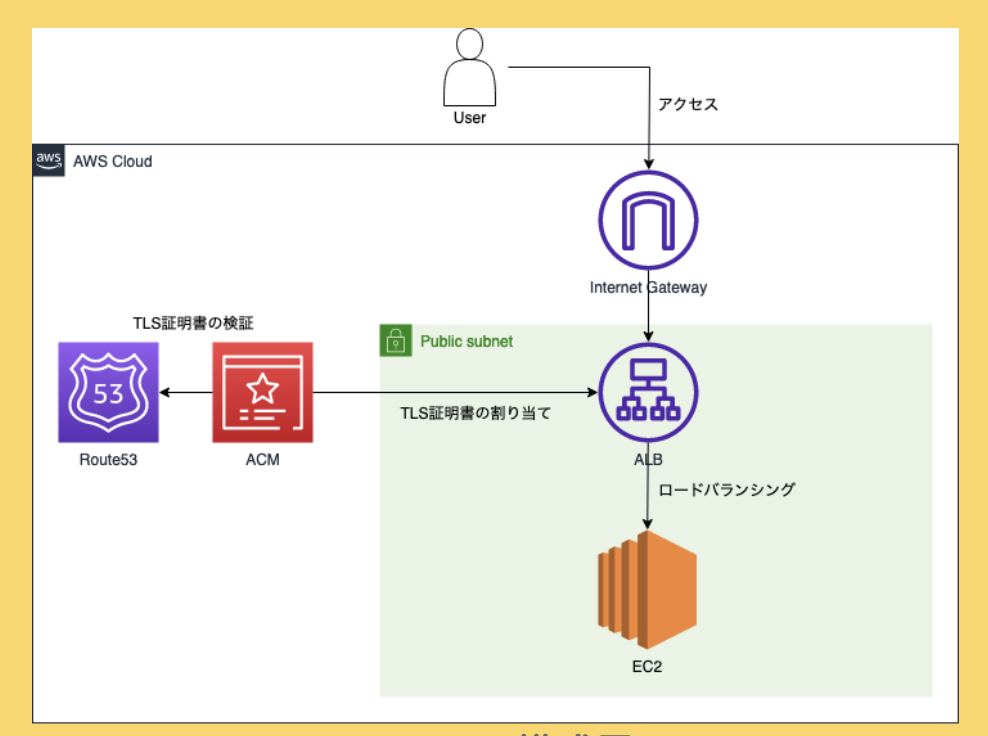This screenshot has width=988, height=736.
Task: Click the "ALB" caption
Action: click(648, 460)
